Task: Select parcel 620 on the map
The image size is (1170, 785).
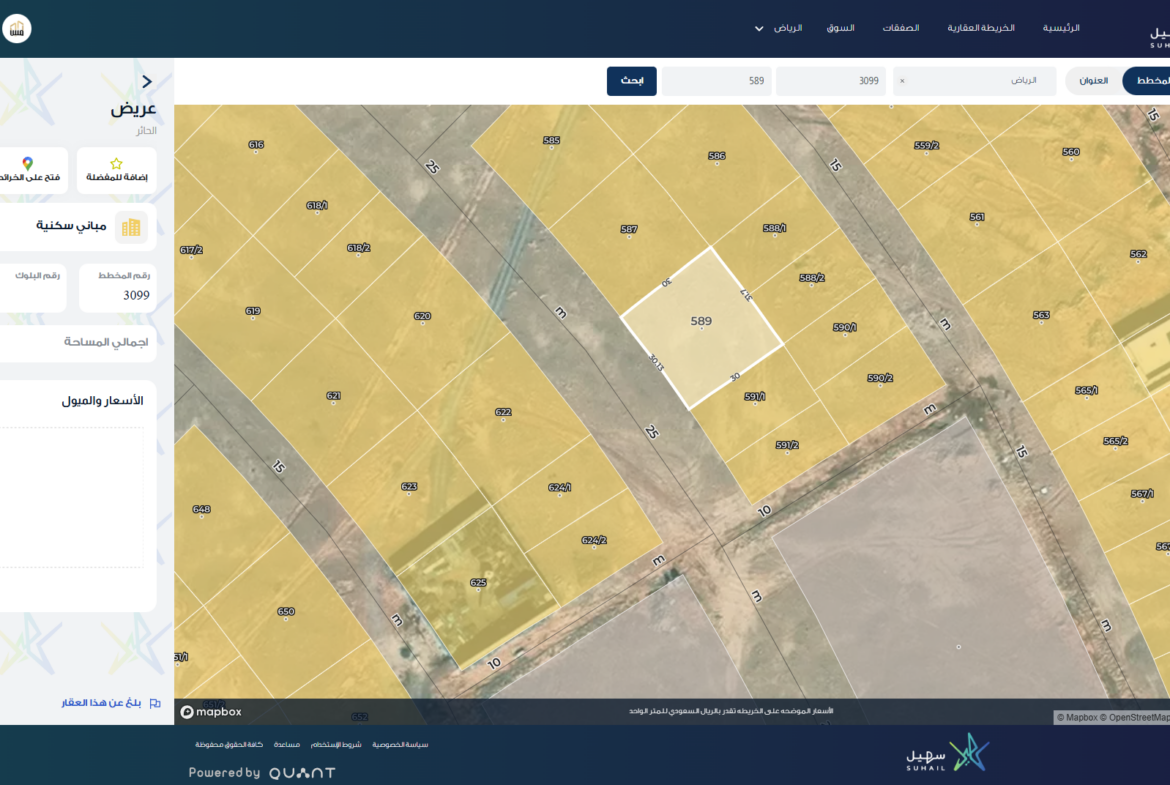Action: point(421,319)
